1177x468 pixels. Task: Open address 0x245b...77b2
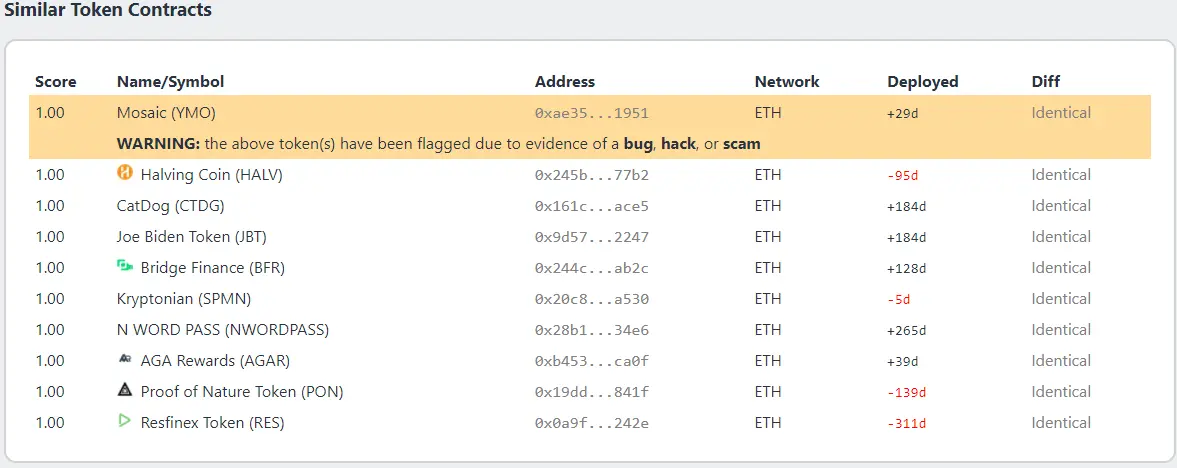coord(592,175)
